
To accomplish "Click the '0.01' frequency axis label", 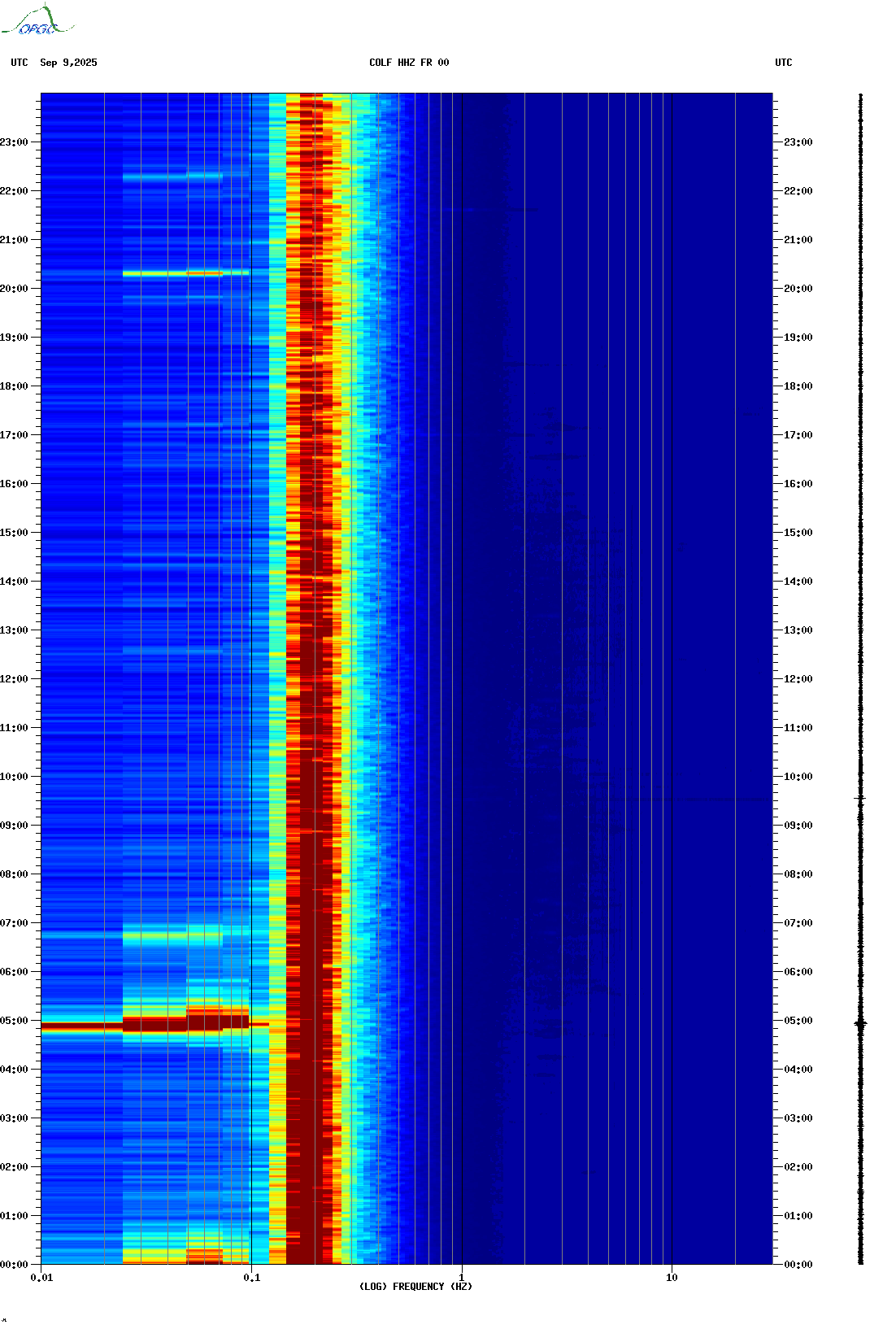I will pos(41,1278).
